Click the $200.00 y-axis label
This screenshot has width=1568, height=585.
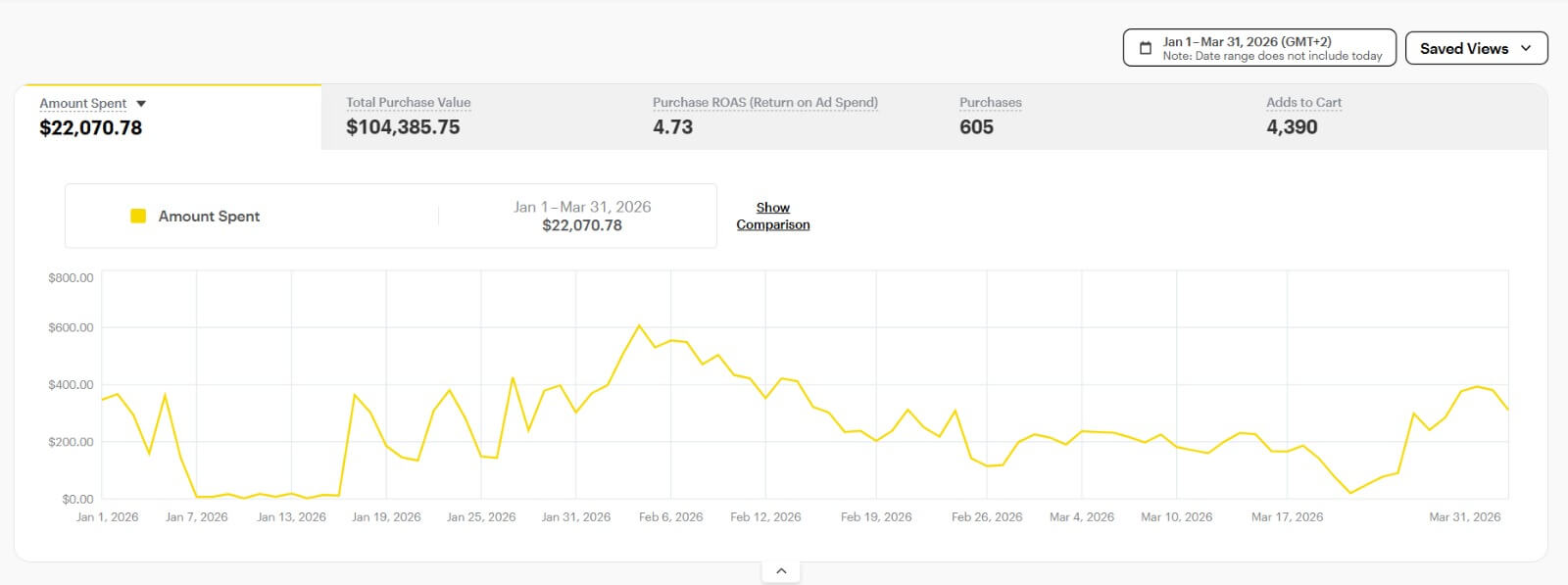(71, 442)
